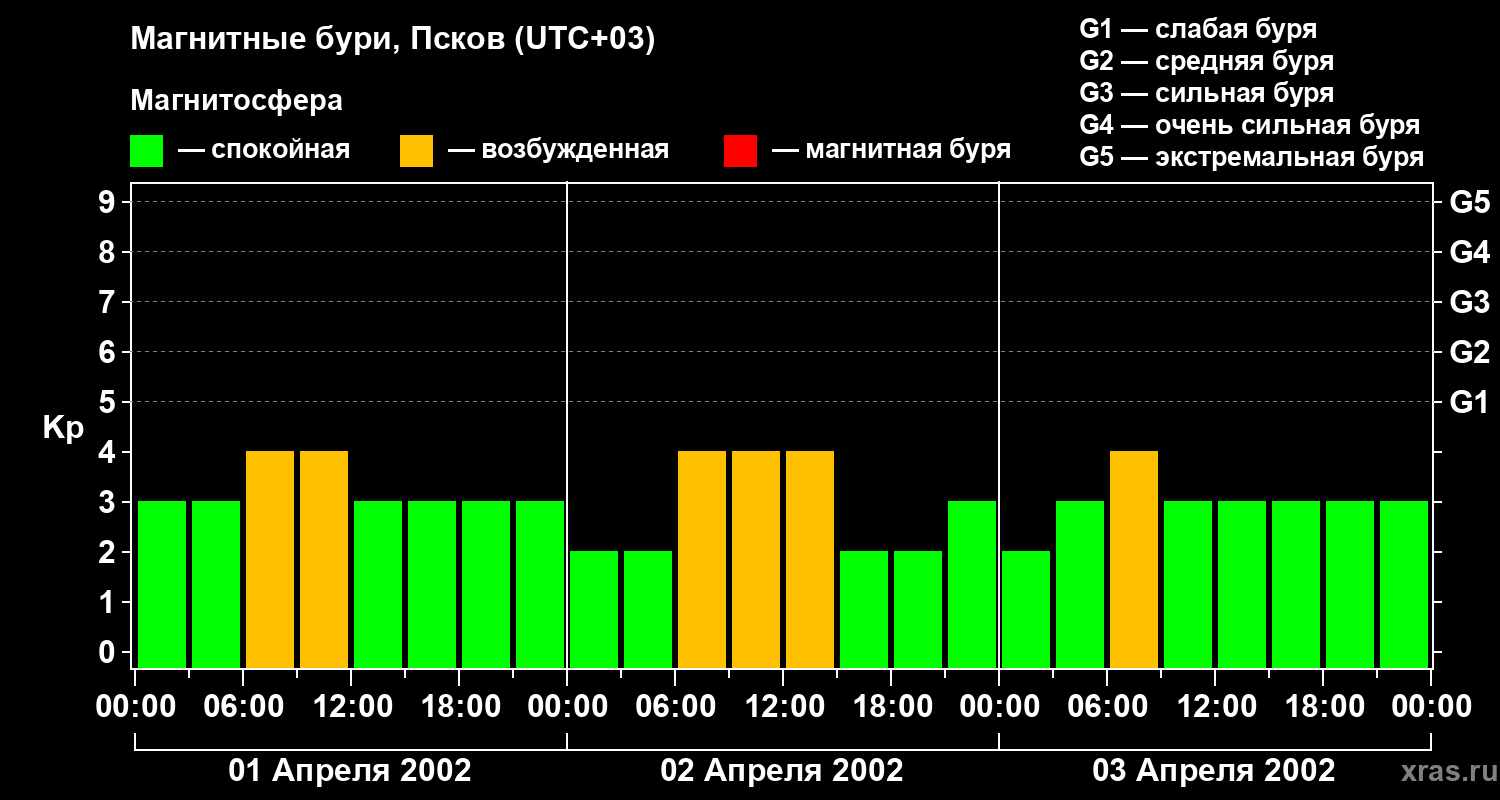Image resolution: width=1500 pixels, height=800 pixels.
Task: Click the 'G1' right-axis label
Action: 1470,403
